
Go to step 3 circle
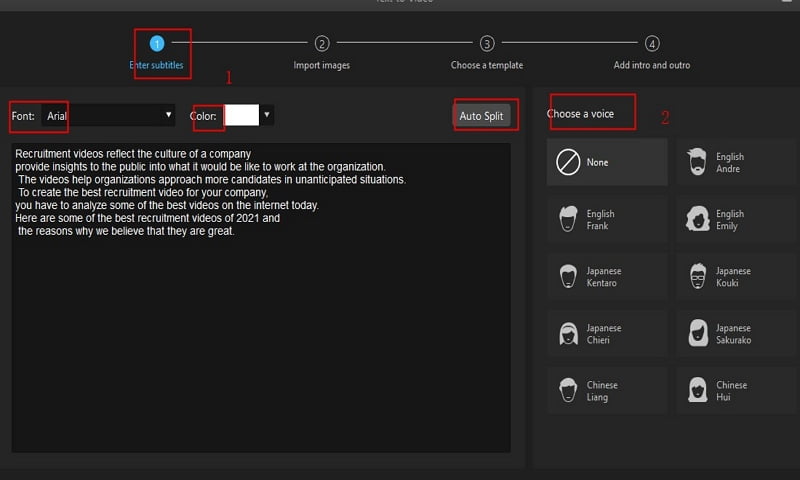pyautogui.click(x=487, y=44)
